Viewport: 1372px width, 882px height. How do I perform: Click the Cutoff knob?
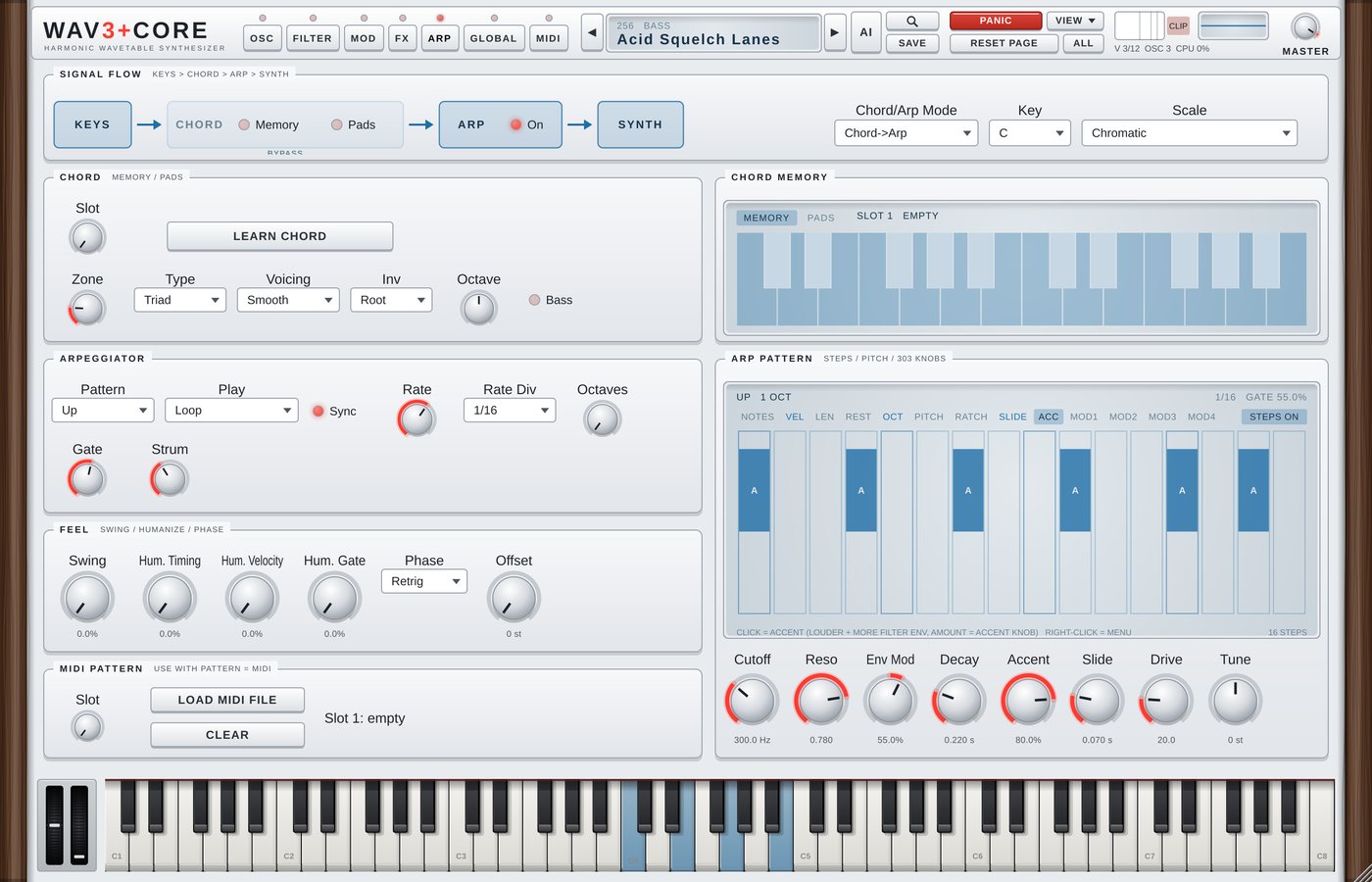(753, 701)
